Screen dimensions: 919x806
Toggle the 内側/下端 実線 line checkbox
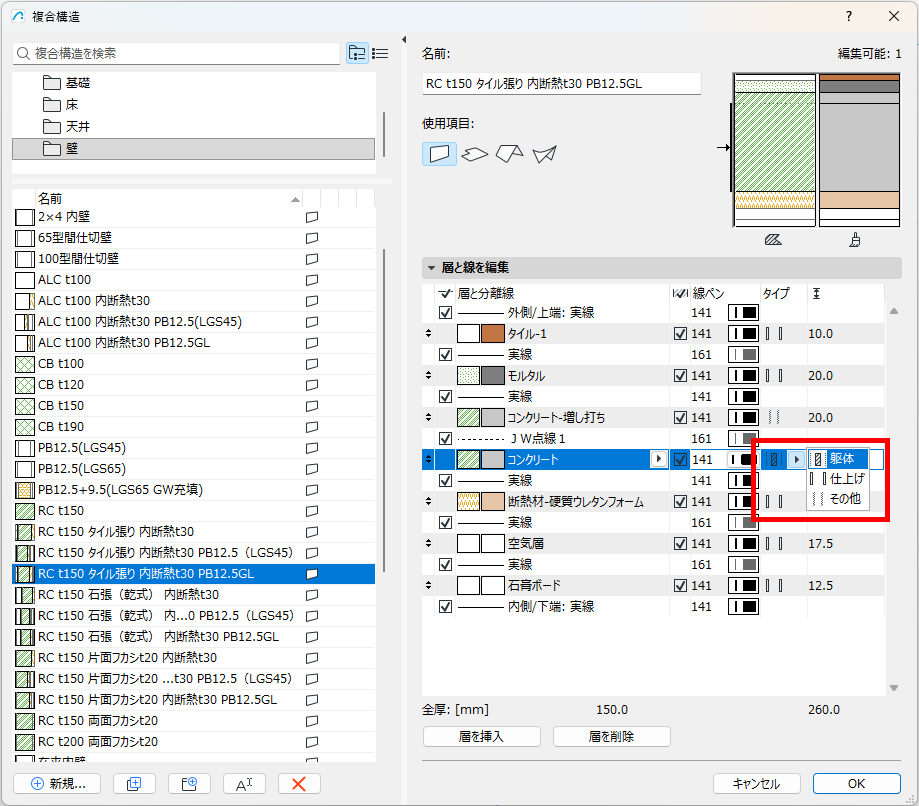tap(445, 607)
